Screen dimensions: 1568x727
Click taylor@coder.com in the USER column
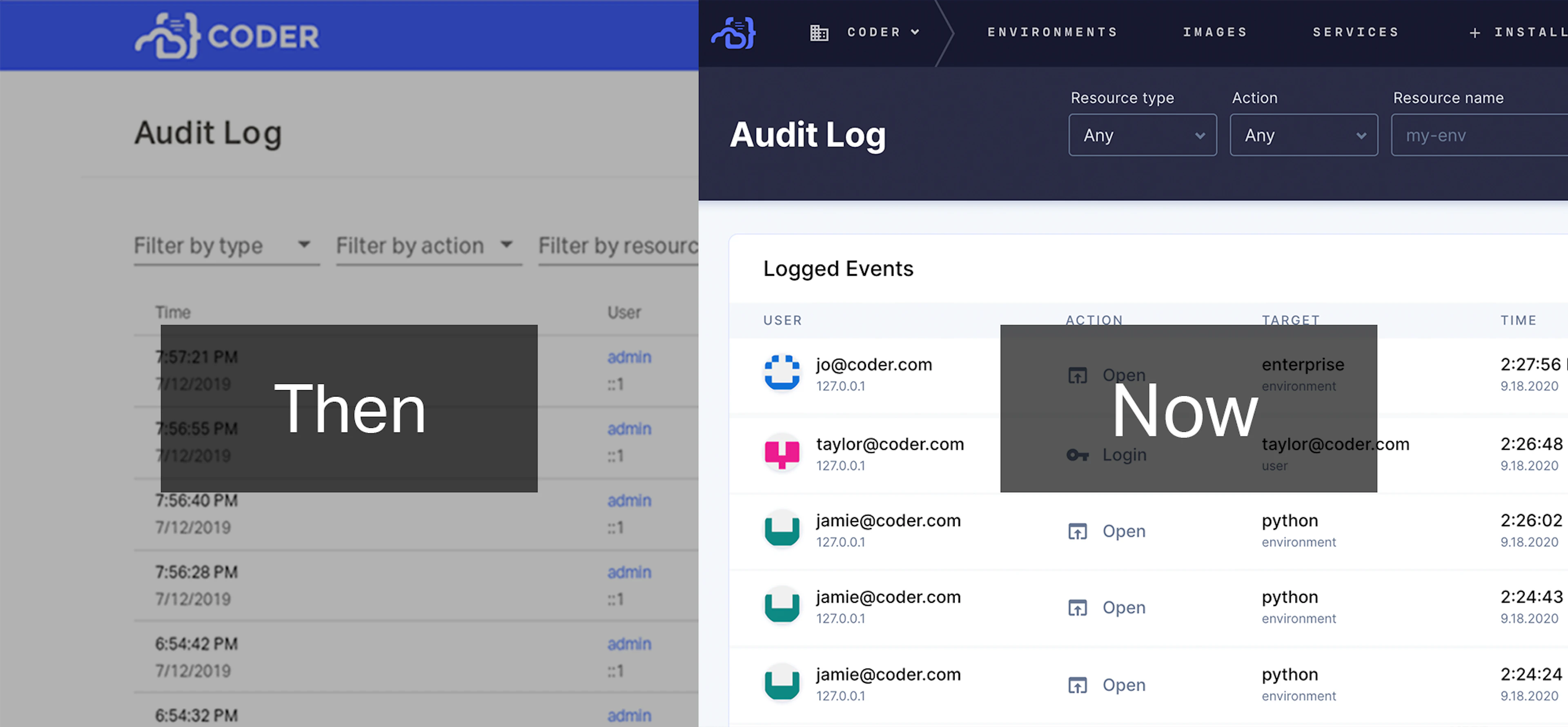890,444
